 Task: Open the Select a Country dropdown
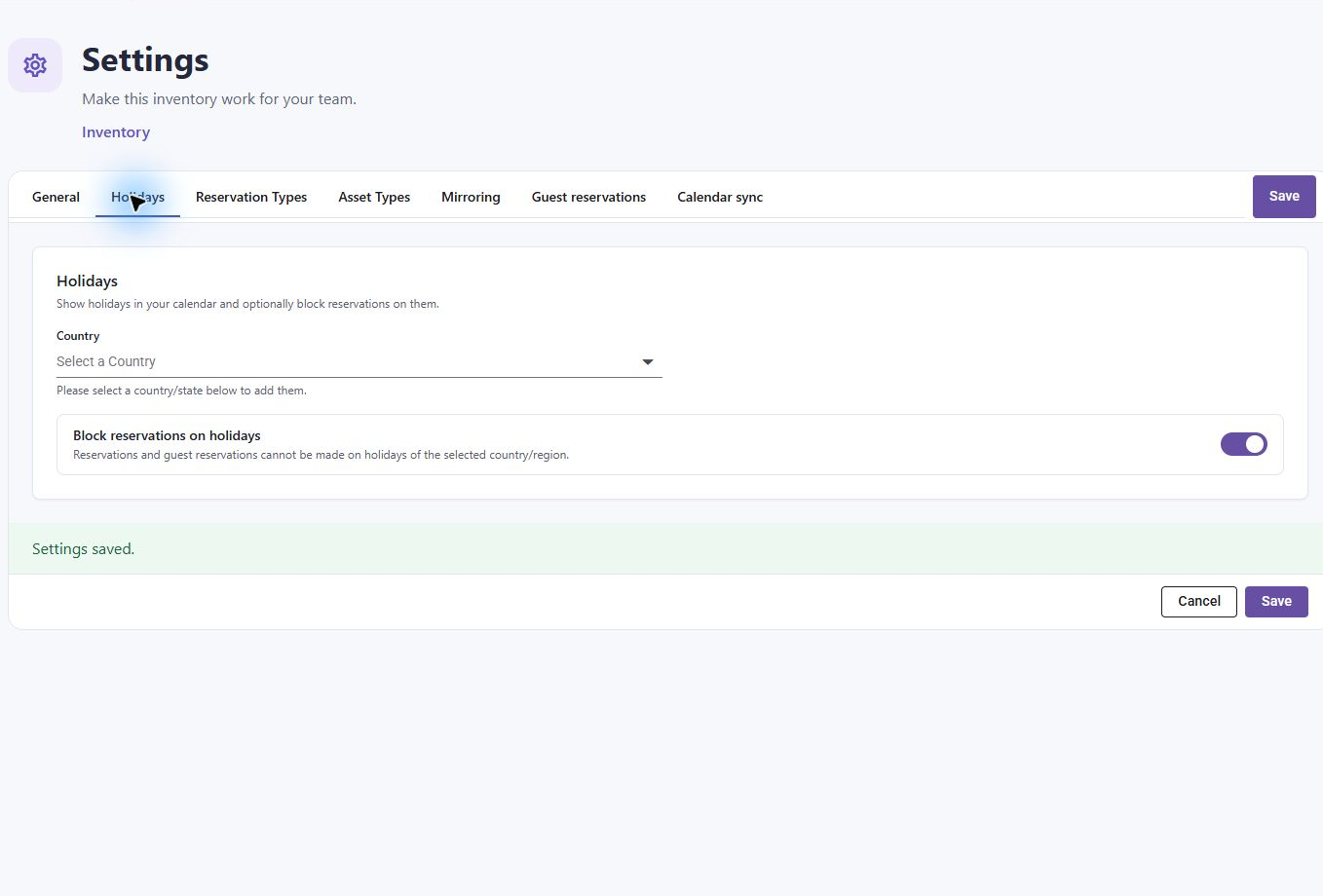tap(359, 361)
